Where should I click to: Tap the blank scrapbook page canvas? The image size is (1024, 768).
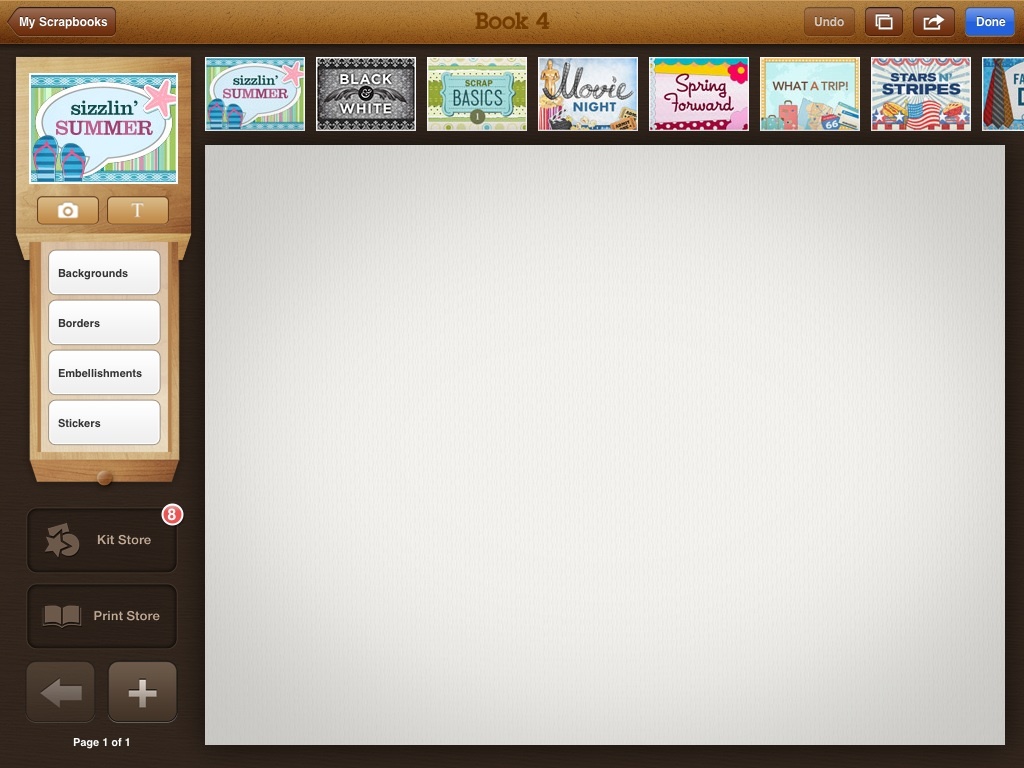(x=604, y=445)
